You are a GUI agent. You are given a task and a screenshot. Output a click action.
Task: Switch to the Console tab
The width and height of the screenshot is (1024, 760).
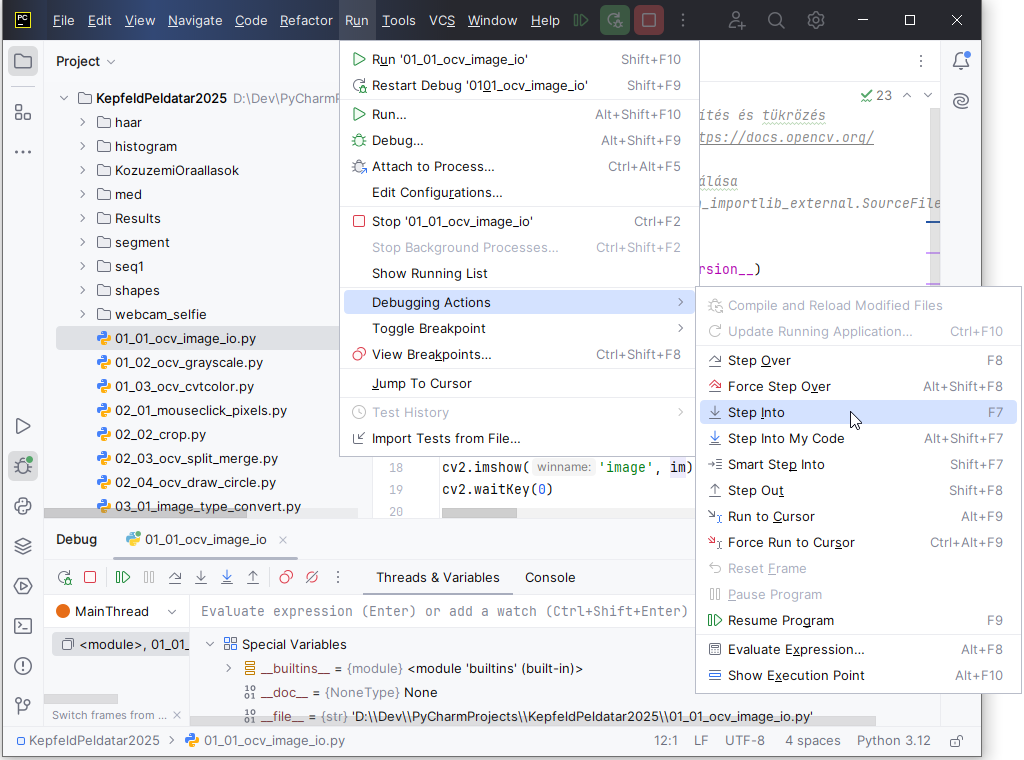coord(550,578)
